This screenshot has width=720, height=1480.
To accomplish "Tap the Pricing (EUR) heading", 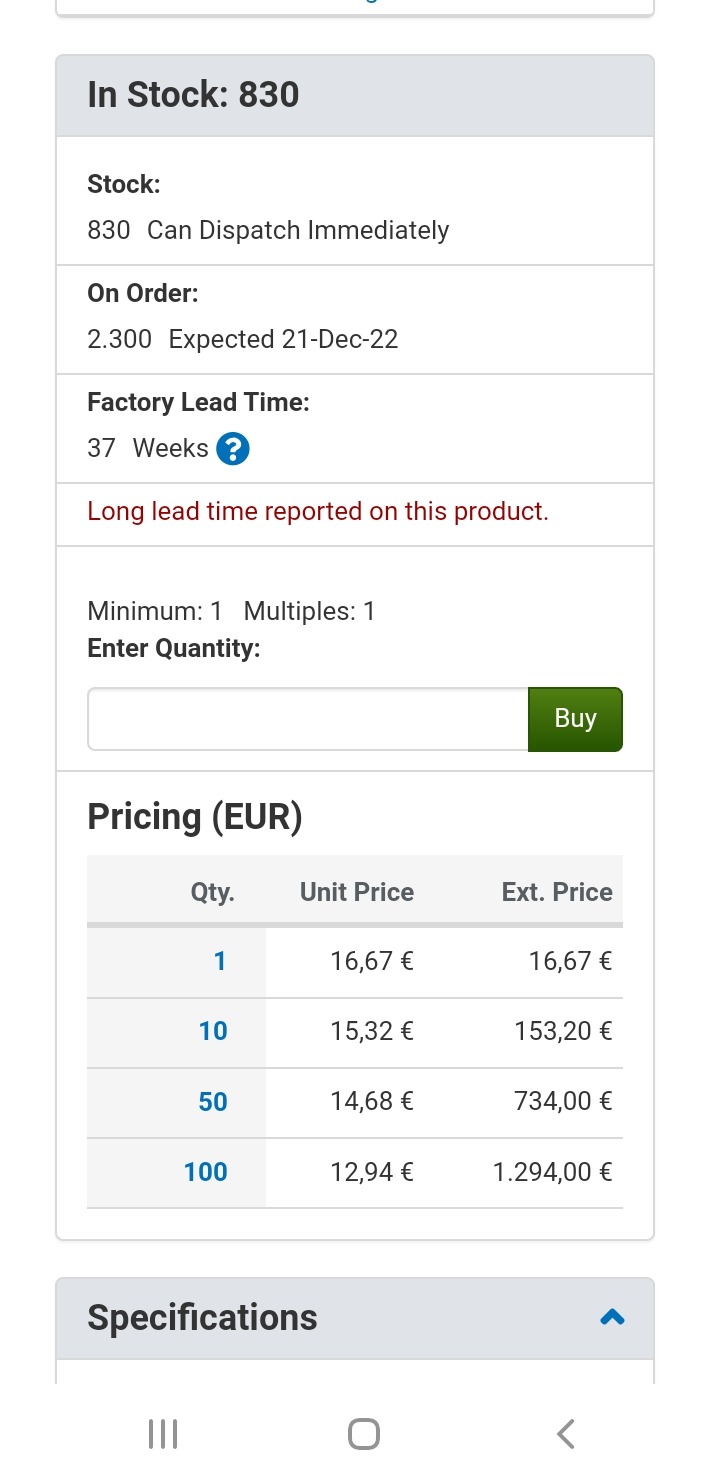I will (195, 817).
